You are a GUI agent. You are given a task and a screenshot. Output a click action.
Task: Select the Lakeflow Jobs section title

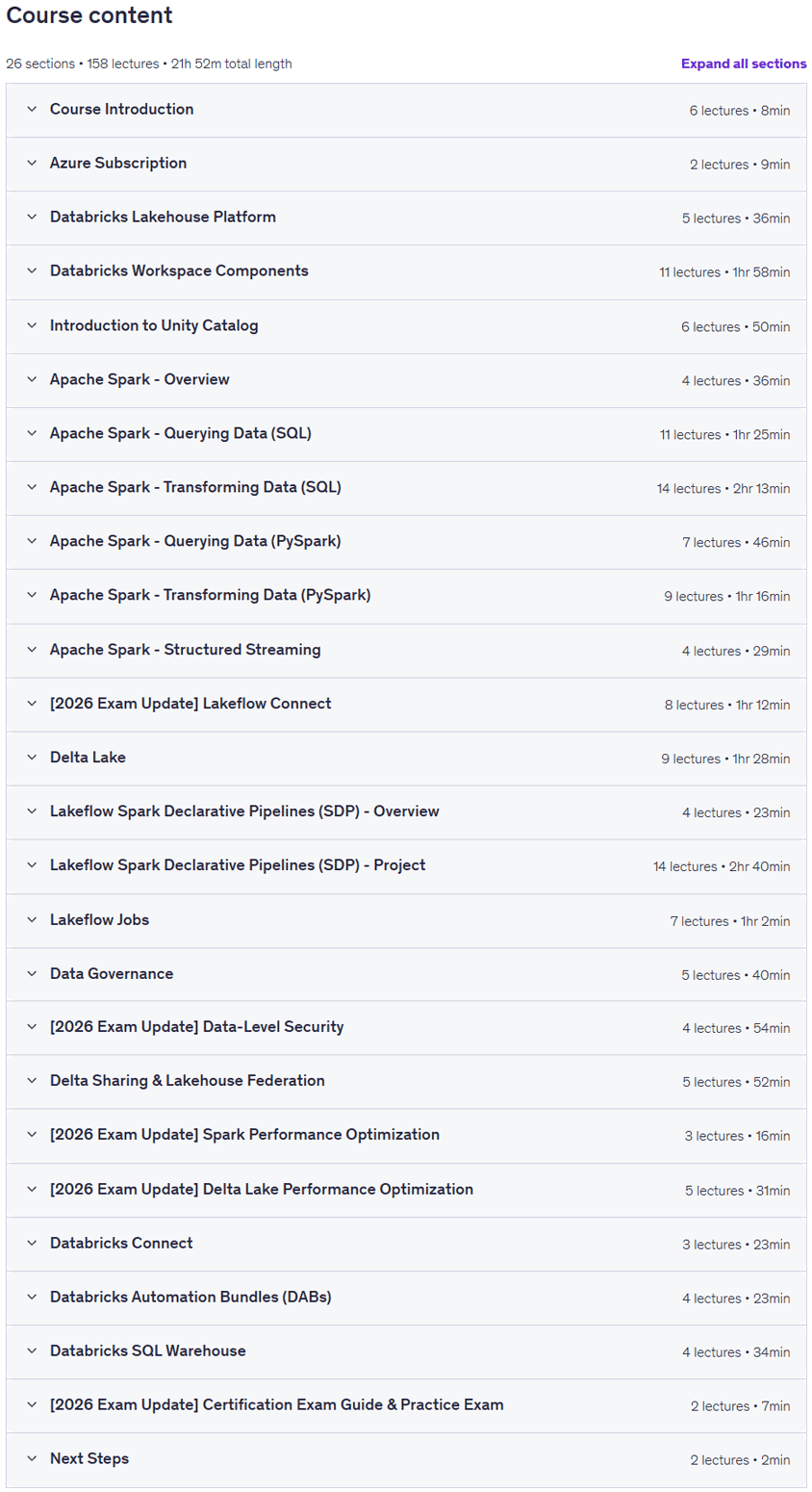pos(99,921)
